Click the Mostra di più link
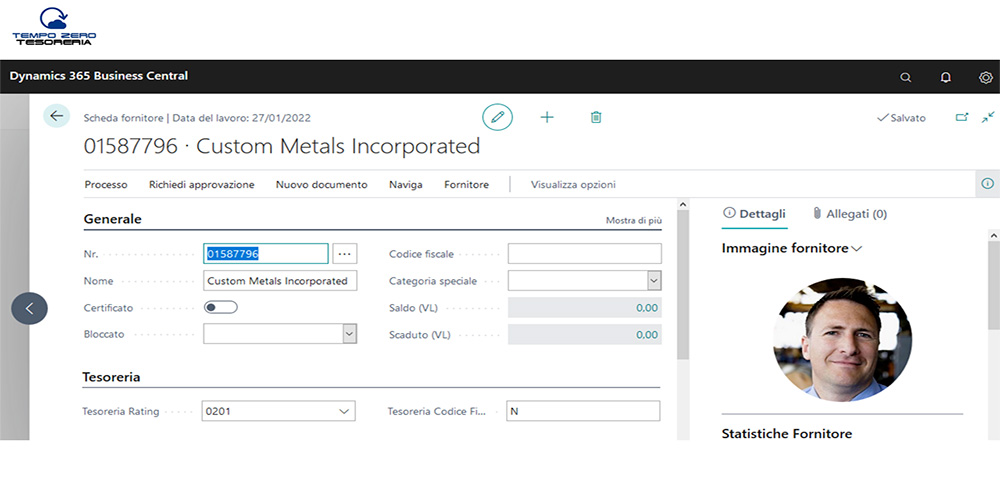Viewport: 1000px width, 500px height. (633, 220)
